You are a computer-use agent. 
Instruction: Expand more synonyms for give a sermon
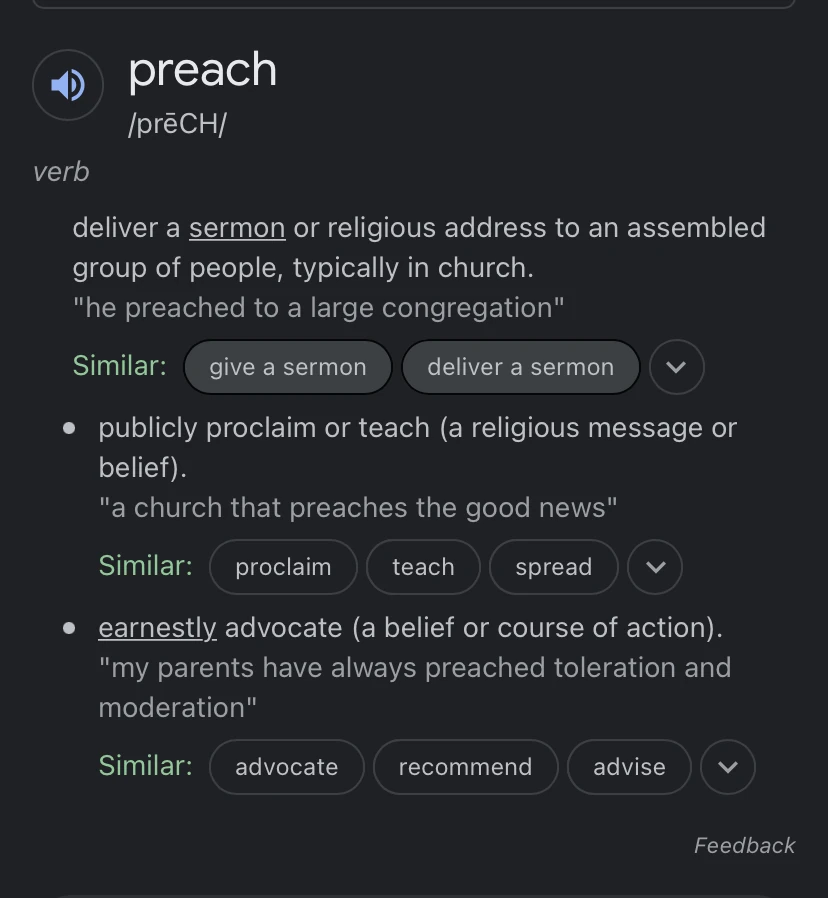coord(676,367)
